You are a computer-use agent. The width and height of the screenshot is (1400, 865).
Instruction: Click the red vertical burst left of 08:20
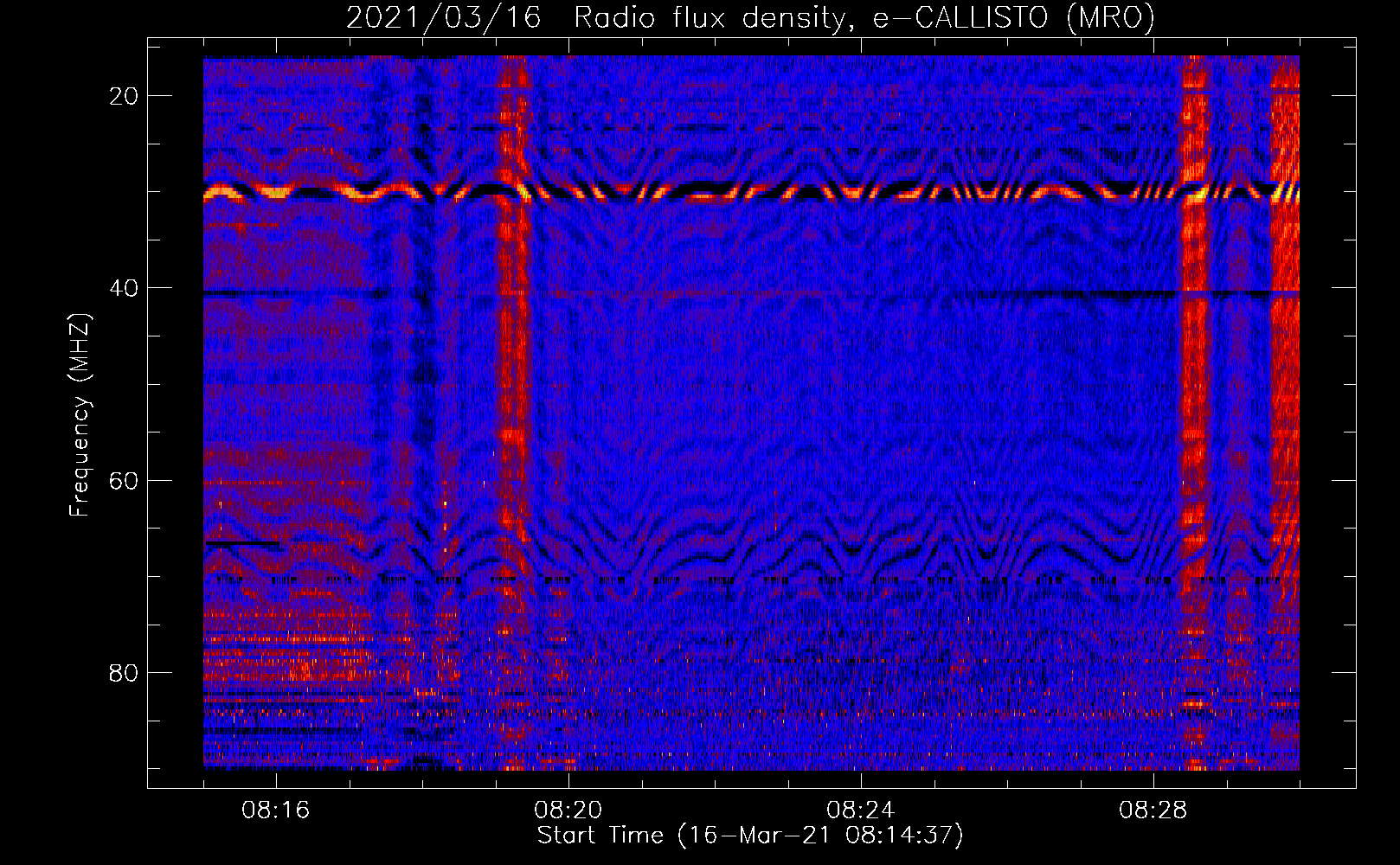click(x=513, y=413)
